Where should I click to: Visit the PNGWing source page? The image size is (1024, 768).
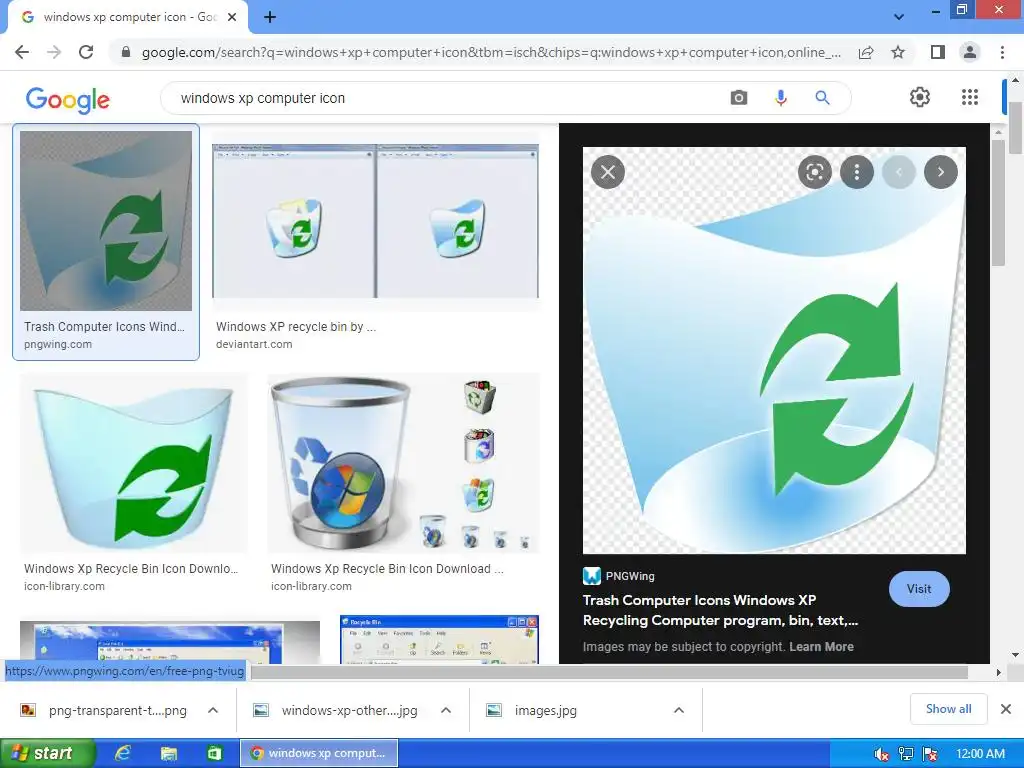[919, 588]
